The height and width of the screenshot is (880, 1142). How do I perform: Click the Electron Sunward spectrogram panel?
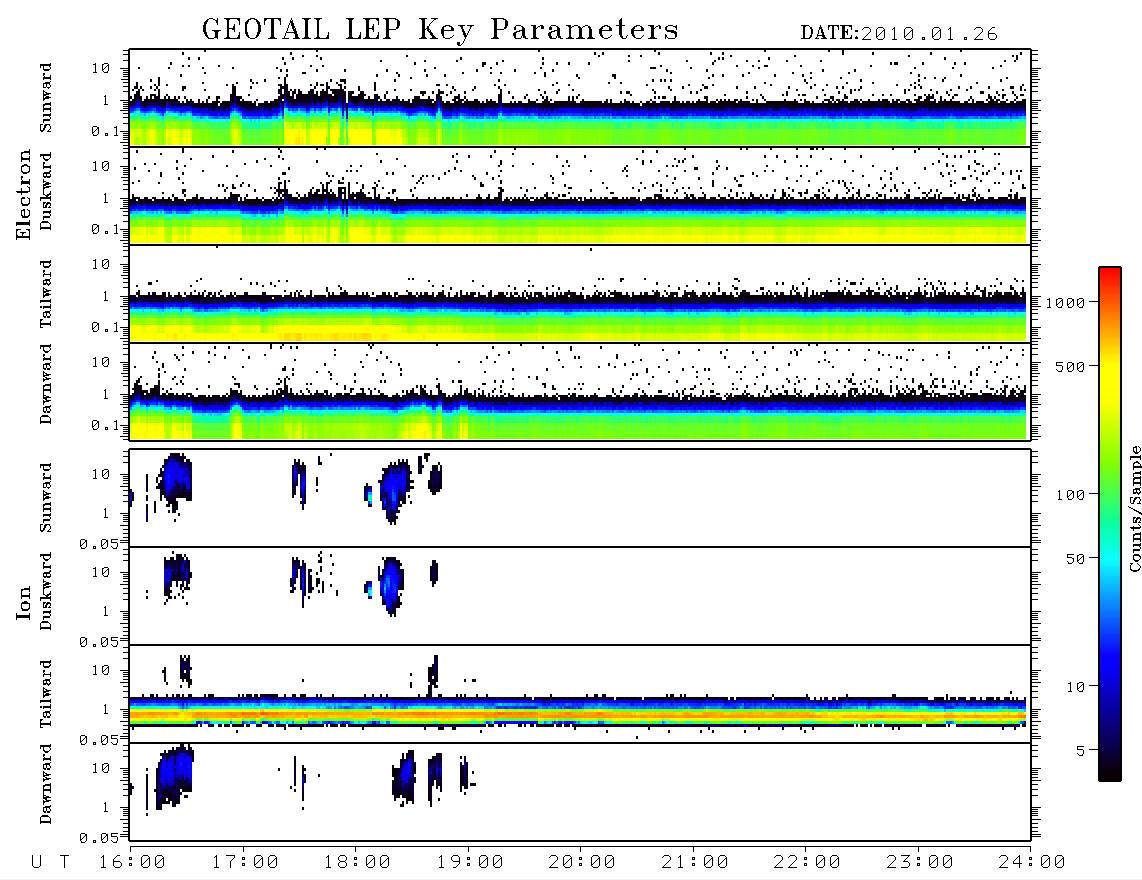click(580, 98)
